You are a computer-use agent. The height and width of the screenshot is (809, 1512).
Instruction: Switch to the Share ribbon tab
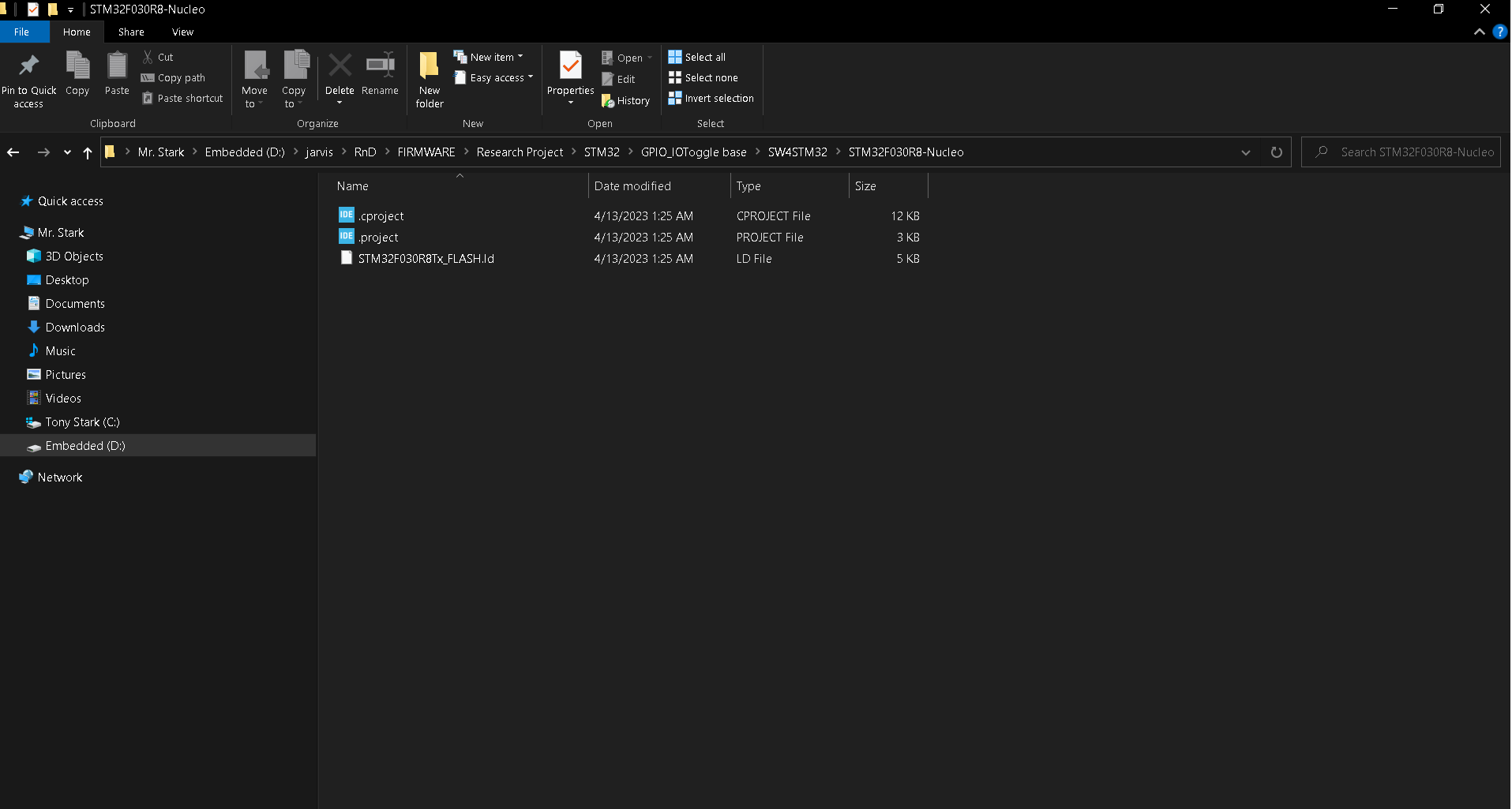pyautogui.click(x=131, y=32)
